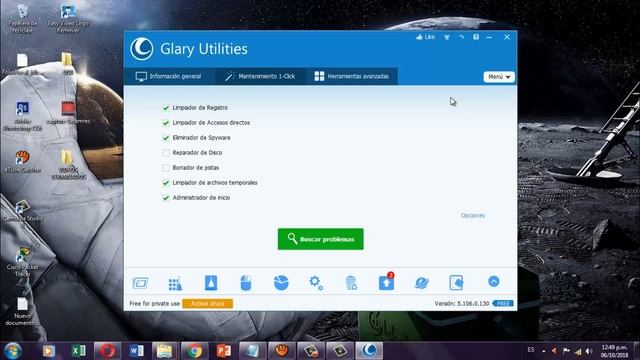
Task: Switch to Información general tab
Action: click(169, 76)
